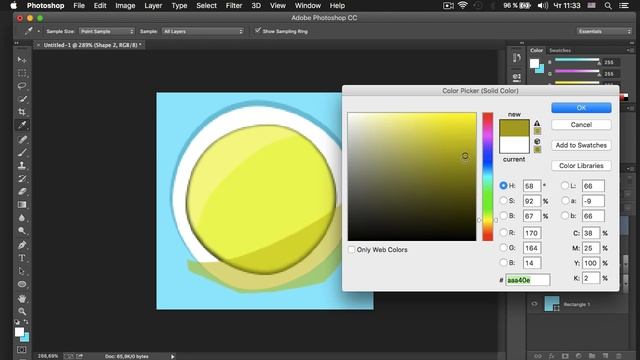Click Add to Swatches button
Image resolution: width=640 pixels, height=360 pixels.
pyautogui.click(x=581, y=145)
